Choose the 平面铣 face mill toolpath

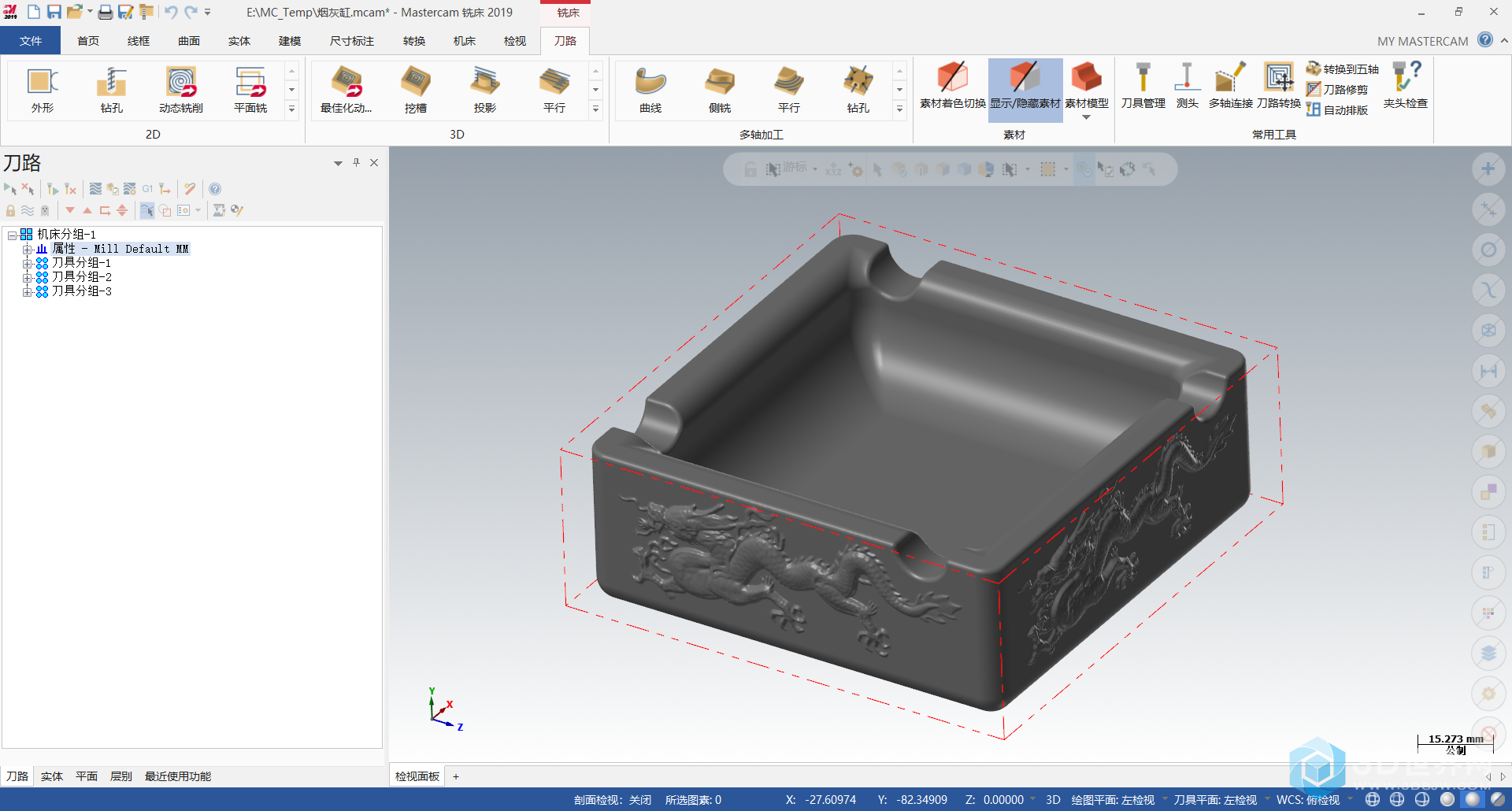pos(250,90)
